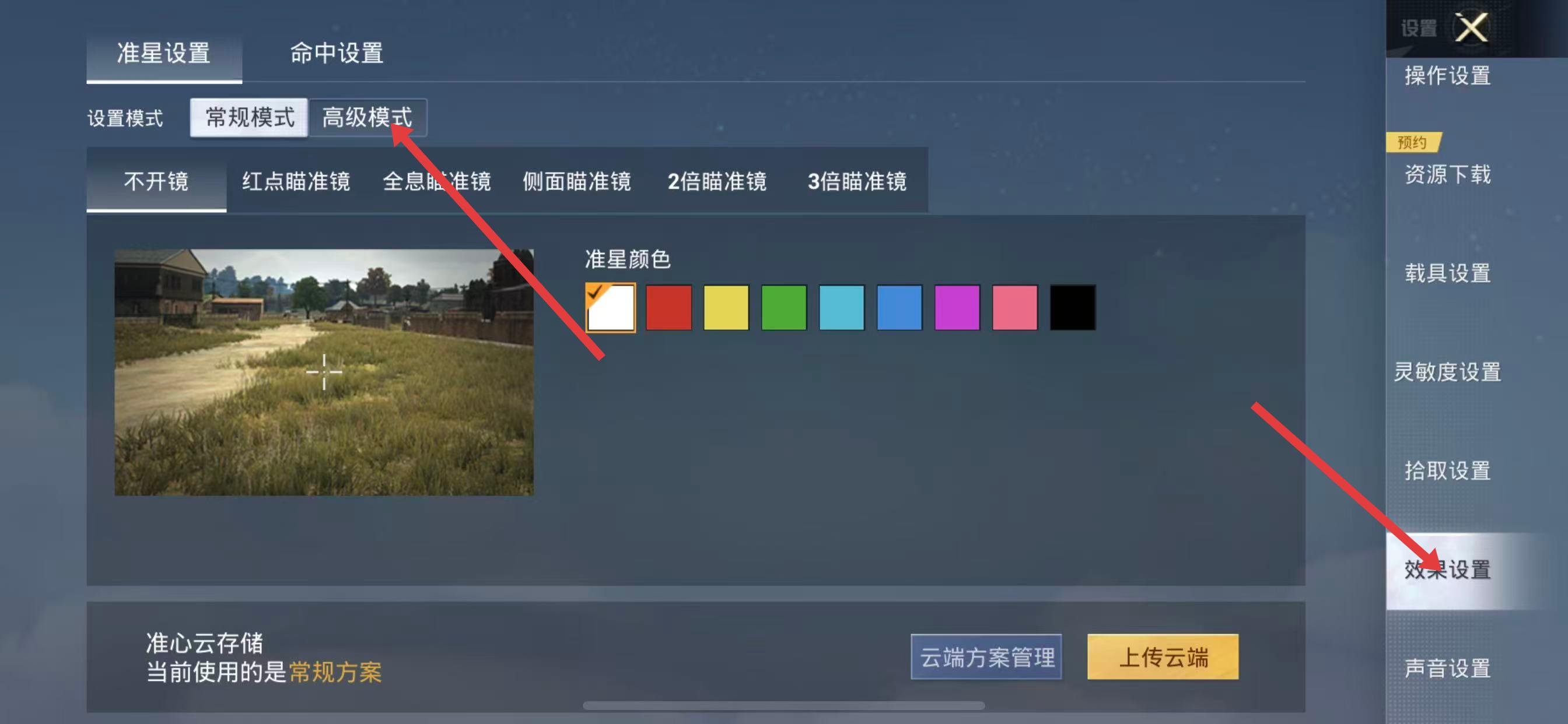The image size is (1568, 724).
Task: Select the purple crosshair color swatch
Action: tap(957, 307)
